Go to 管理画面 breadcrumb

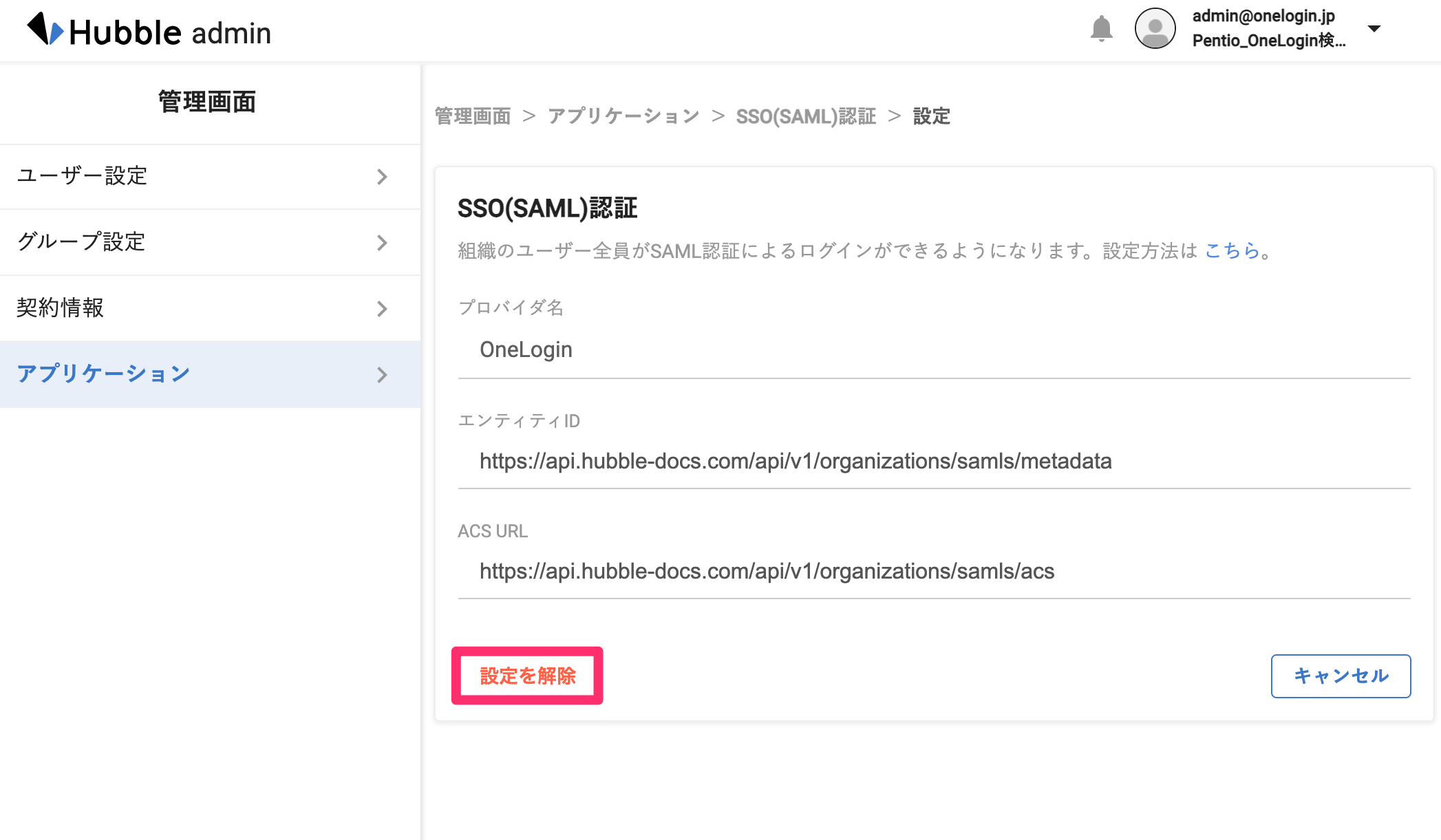[x=473, y=116]
